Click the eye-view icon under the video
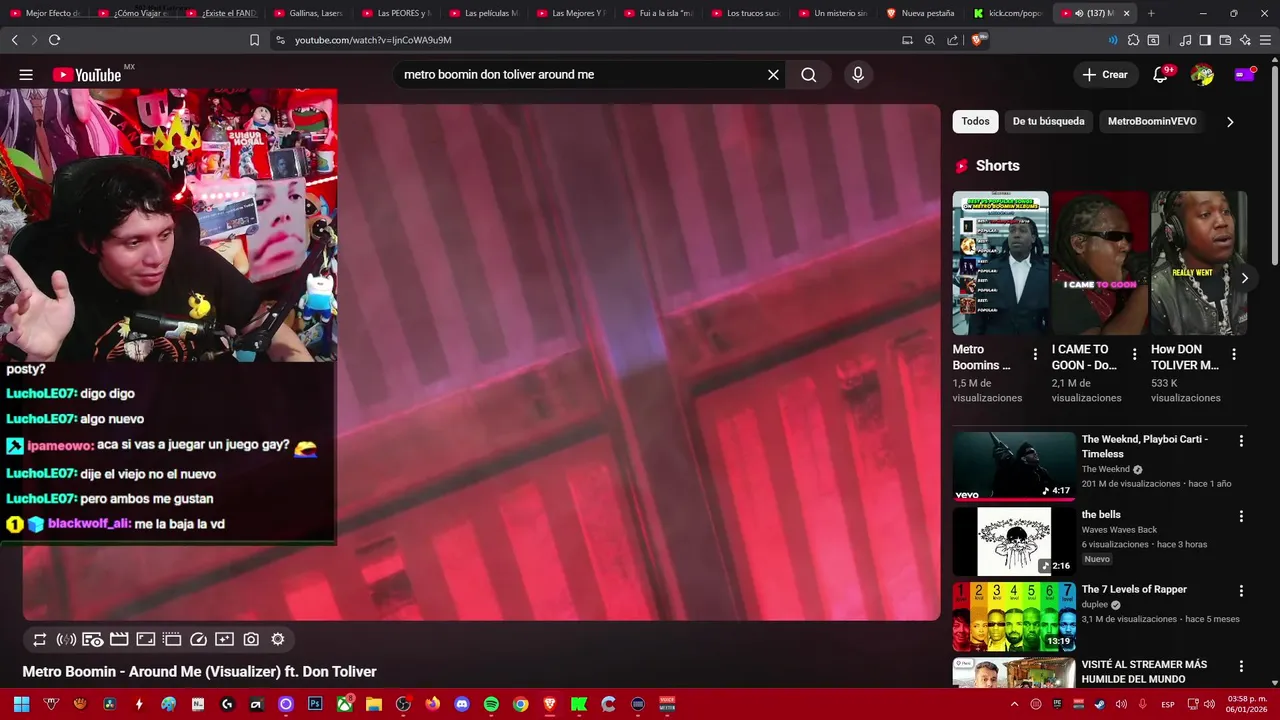Screen dimensions: 1280x720 92,639
